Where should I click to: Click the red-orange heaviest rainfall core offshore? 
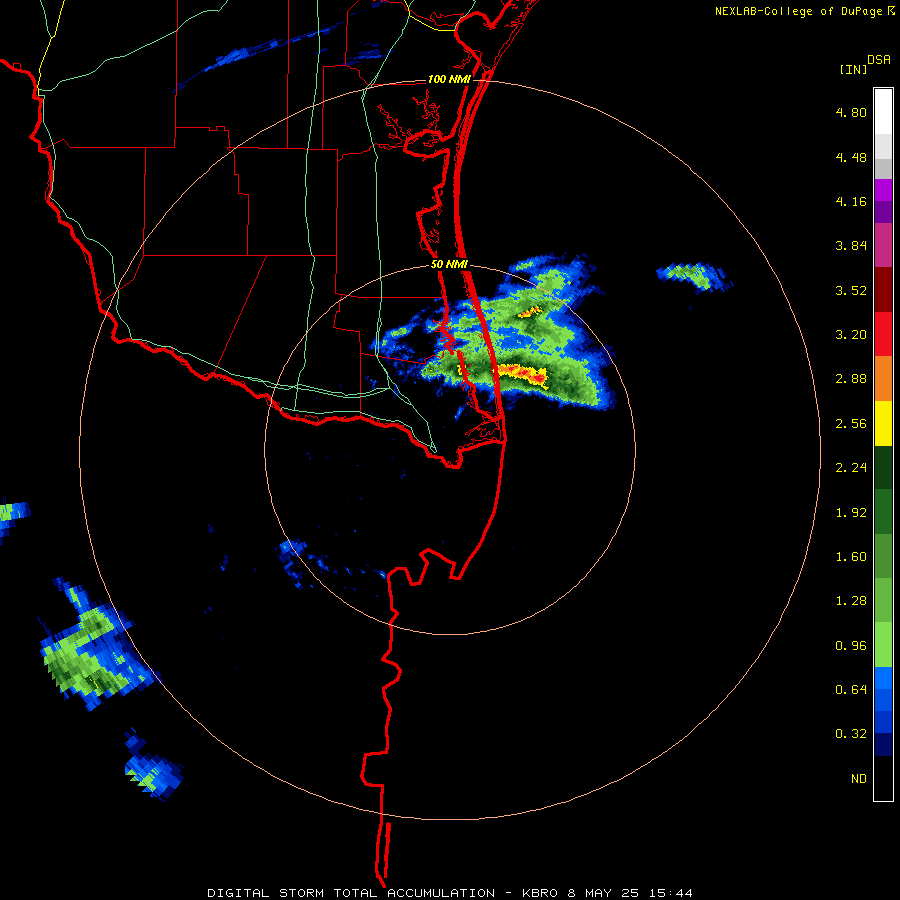(522, 374)
